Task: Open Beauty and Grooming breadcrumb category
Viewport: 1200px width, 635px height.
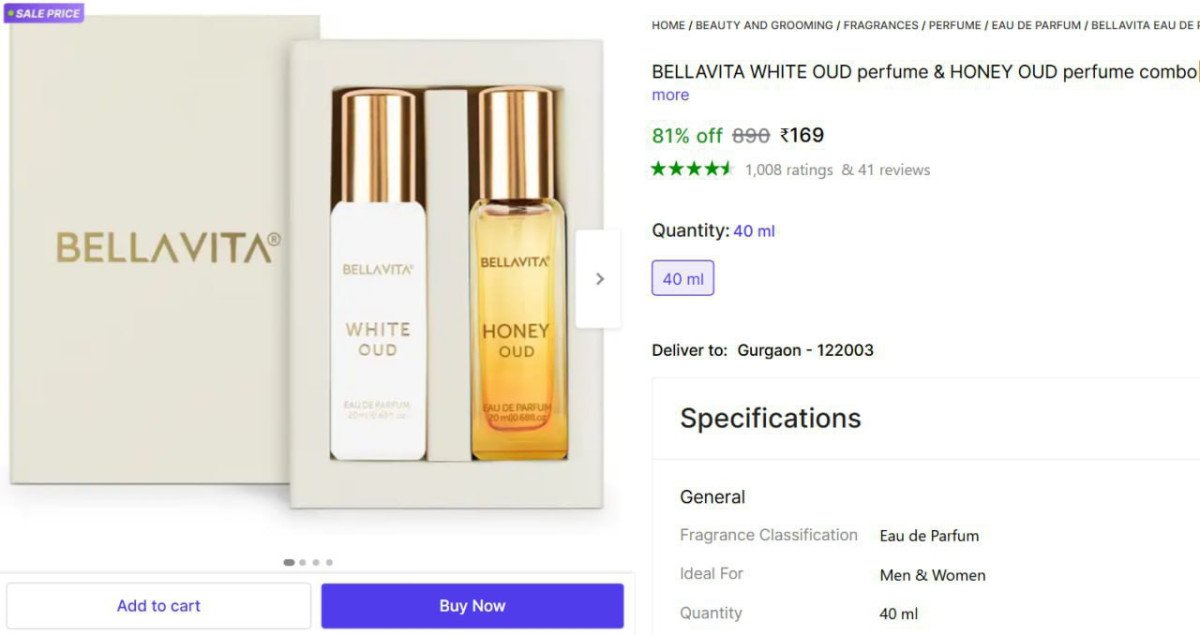Action: (x=764, y=25)
